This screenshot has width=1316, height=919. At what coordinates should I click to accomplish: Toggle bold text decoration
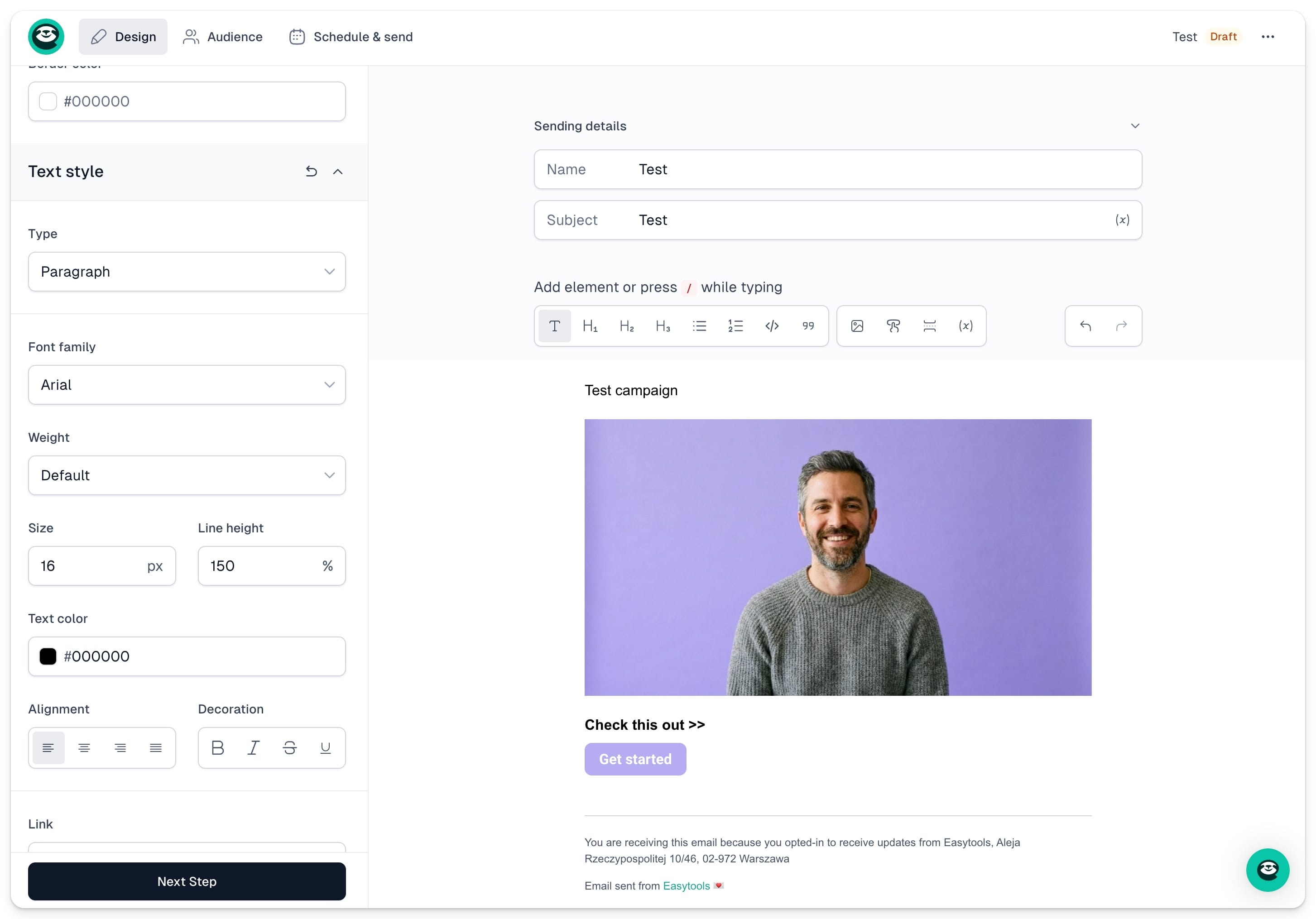(x=218, y=748)
